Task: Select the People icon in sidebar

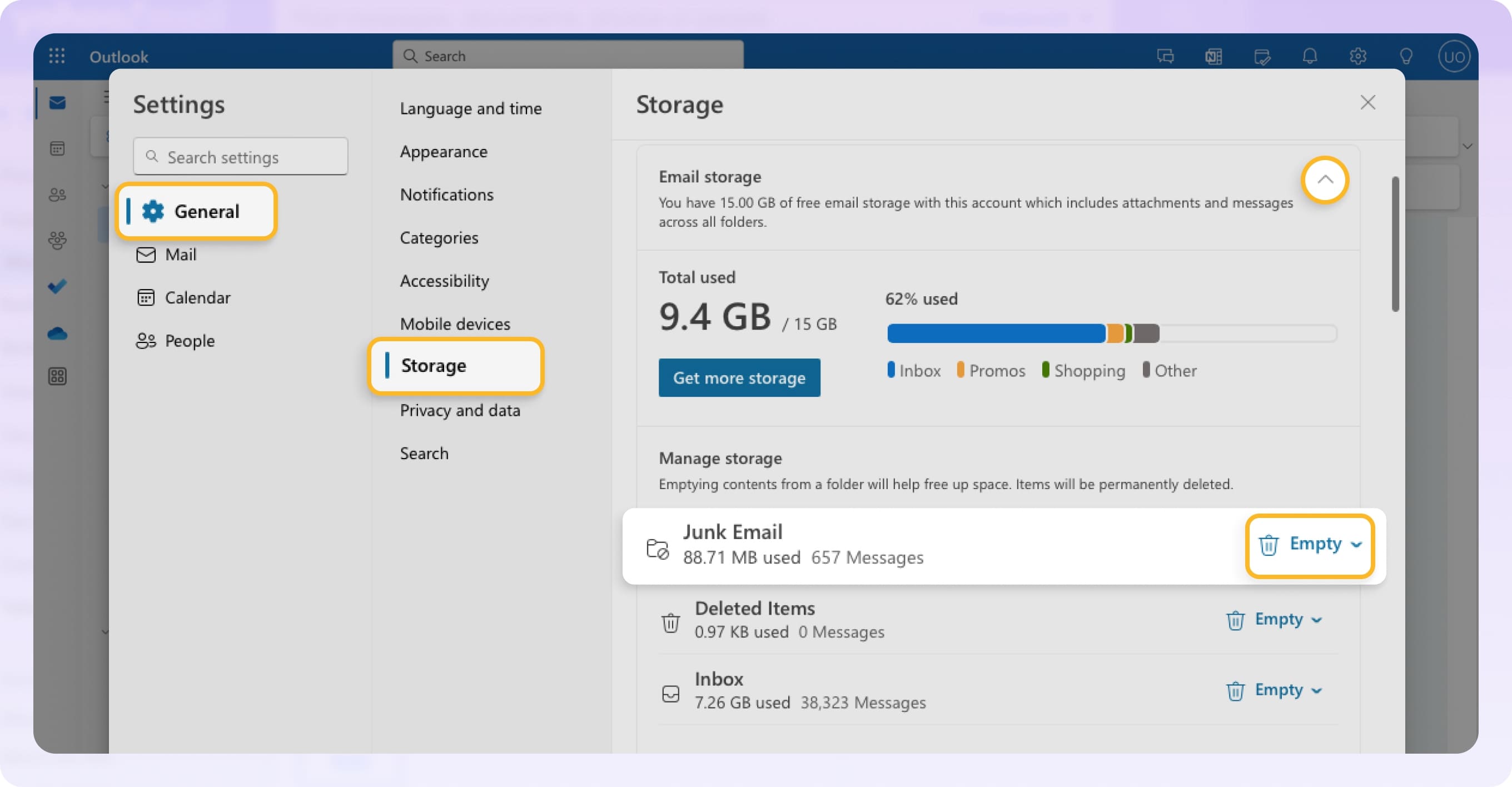Action: coord(57,195)
